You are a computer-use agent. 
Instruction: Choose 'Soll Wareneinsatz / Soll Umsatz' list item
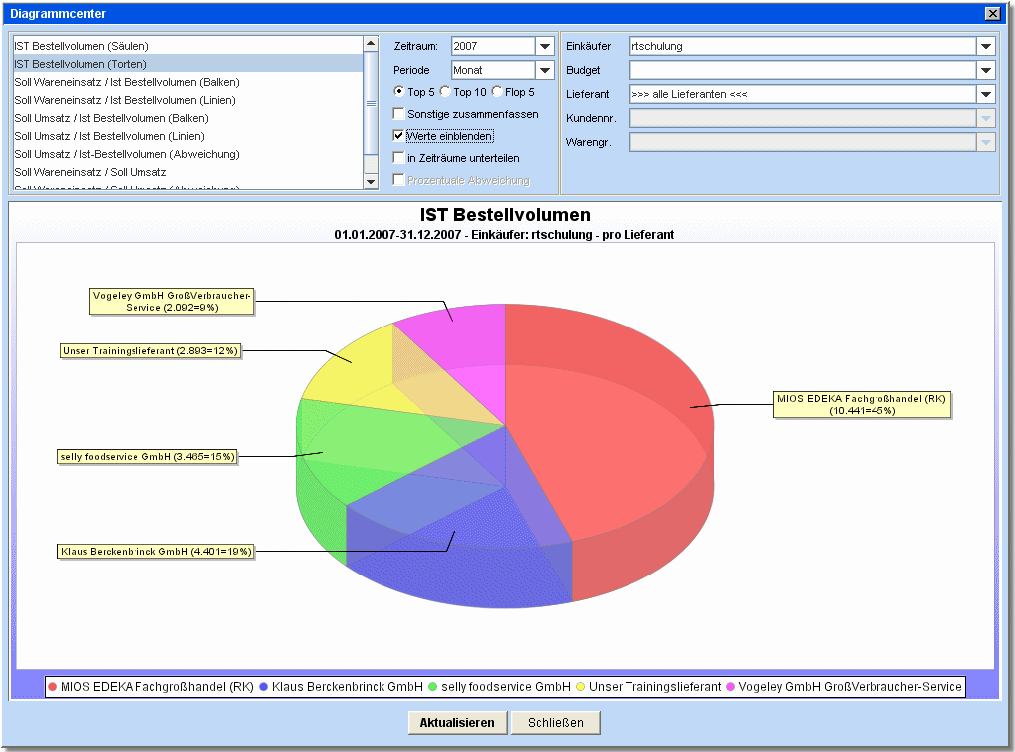tap(90, 172)
